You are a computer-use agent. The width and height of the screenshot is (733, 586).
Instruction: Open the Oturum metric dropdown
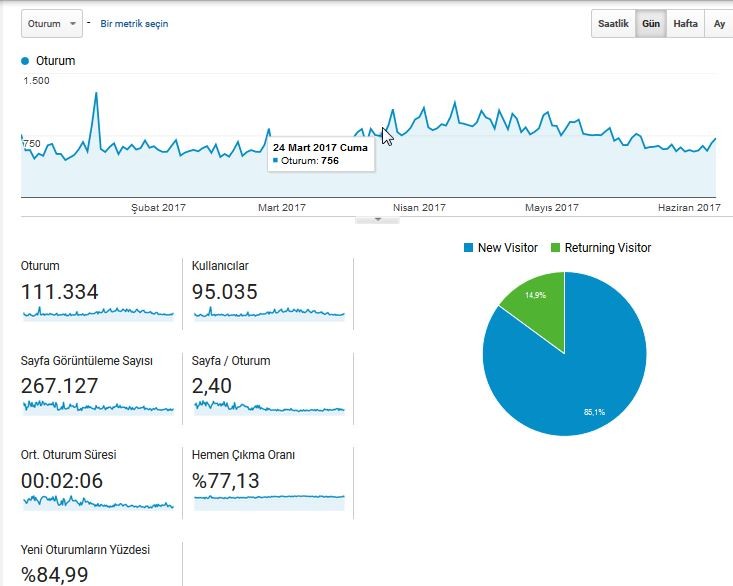(51, 23)
